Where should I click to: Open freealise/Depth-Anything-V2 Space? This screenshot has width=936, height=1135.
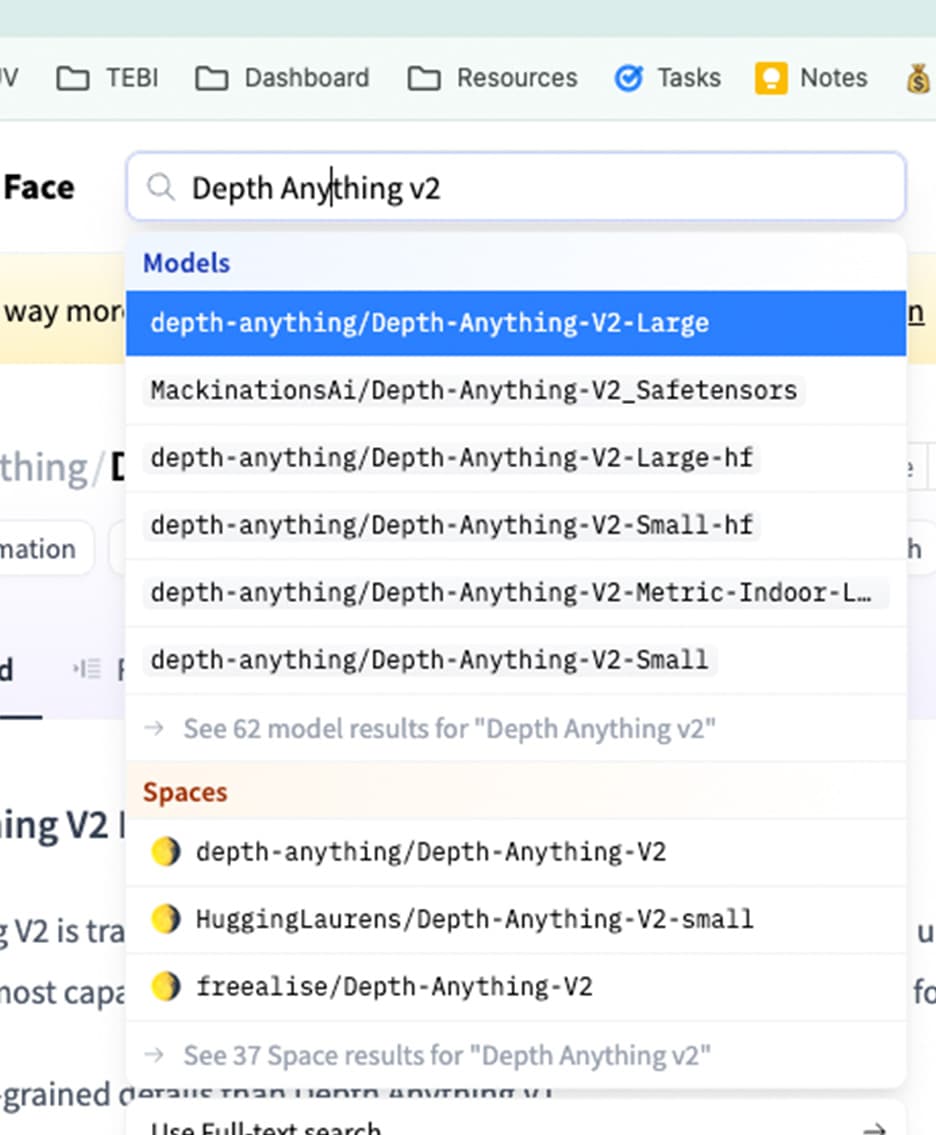pyautogui.click(x=394, y=987)
